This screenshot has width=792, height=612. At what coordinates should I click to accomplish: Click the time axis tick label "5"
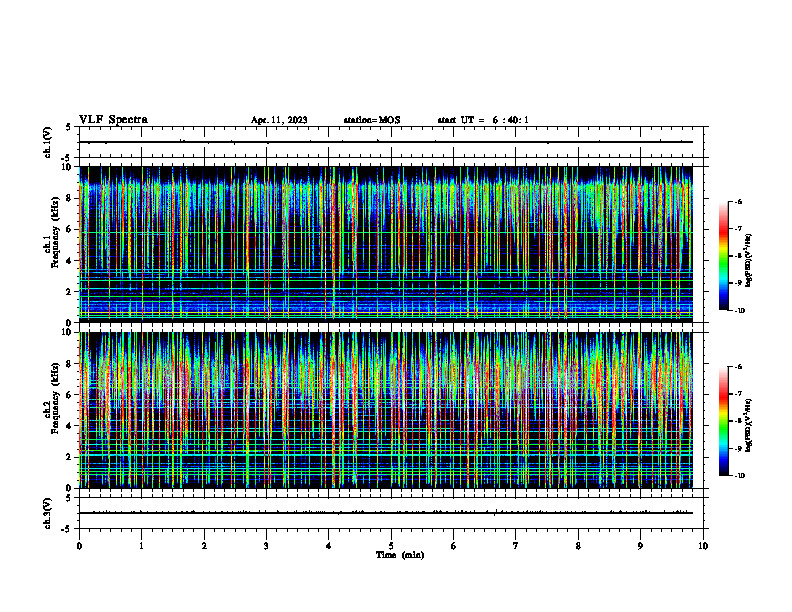point(391,546)
